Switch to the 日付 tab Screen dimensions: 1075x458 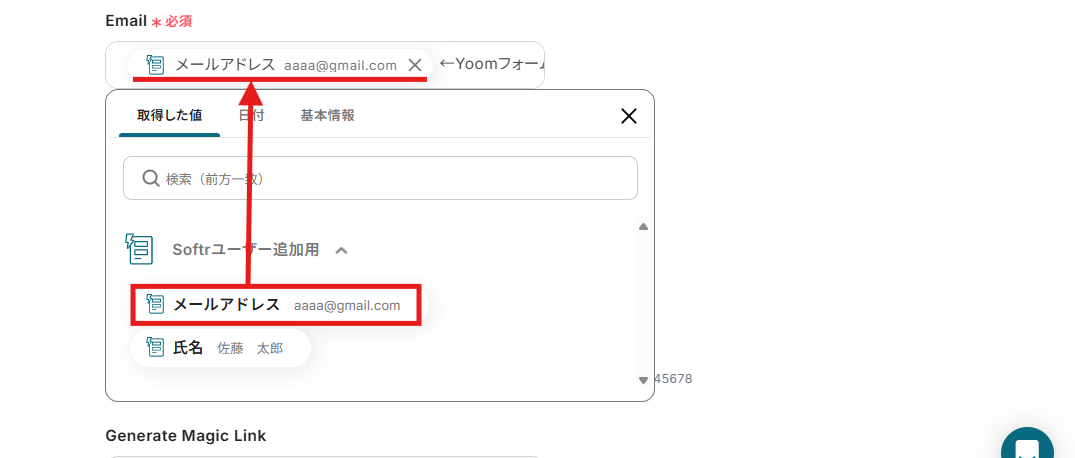point(252,115)
